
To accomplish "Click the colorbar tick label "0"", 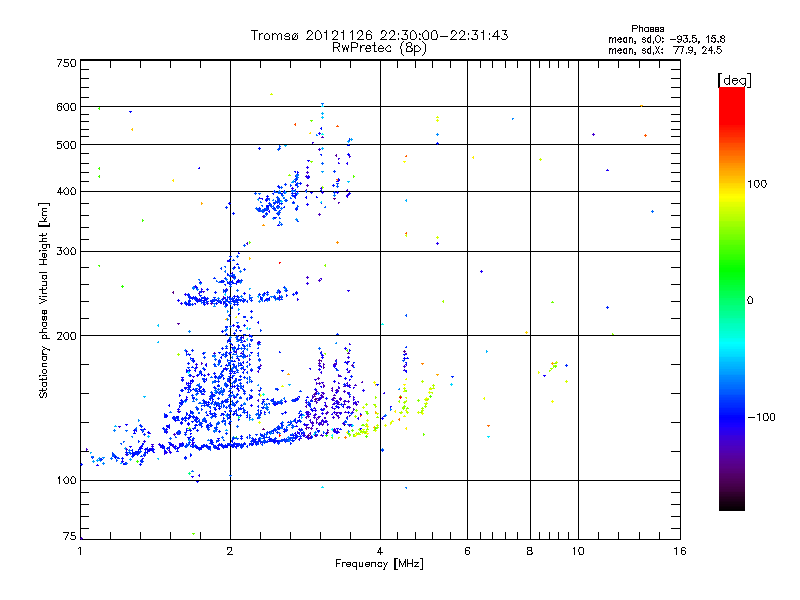I will click(x=749, y=301).
